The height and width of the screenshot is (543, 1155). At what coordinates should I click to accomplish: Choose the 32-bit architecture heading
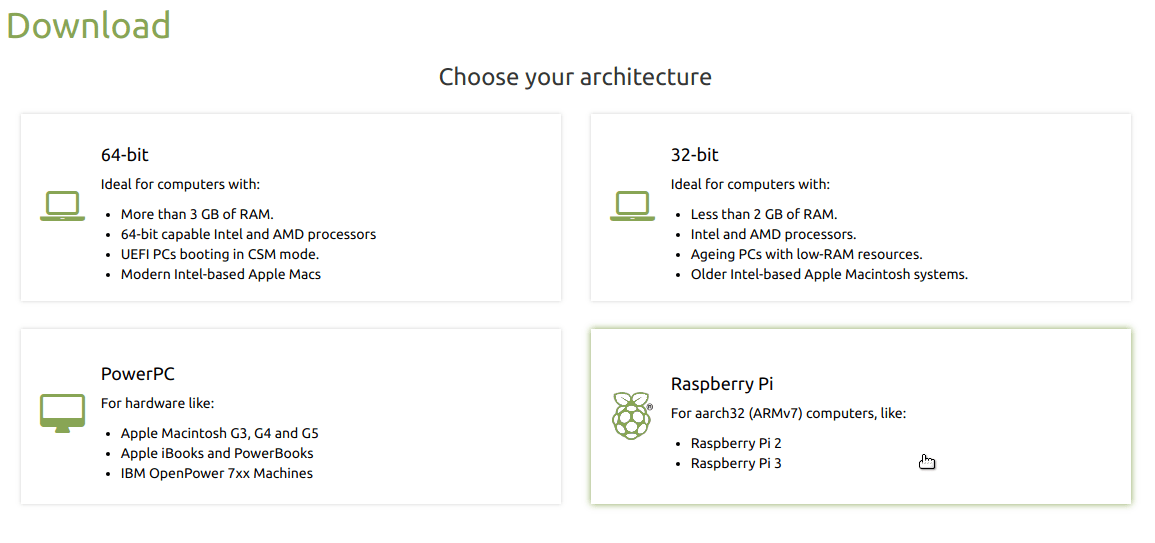(x=694, y=155)
